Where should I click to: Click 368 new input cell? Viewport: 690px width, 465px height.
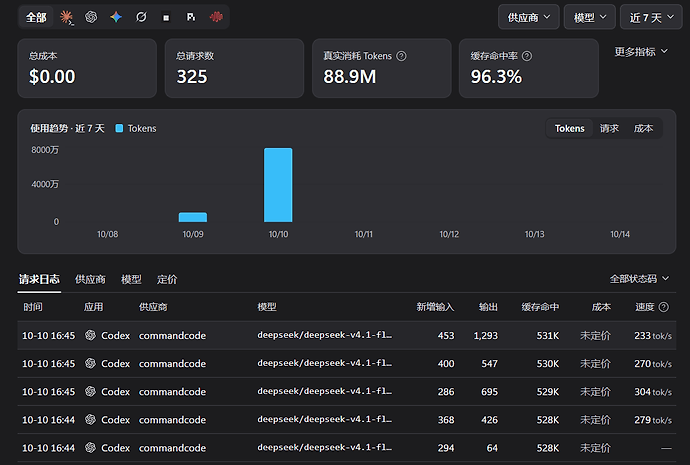446,420
